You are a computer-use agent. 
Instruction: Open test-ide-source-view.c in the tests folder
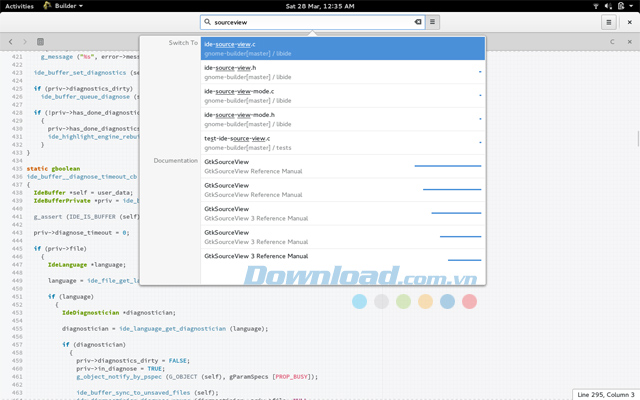340,143
